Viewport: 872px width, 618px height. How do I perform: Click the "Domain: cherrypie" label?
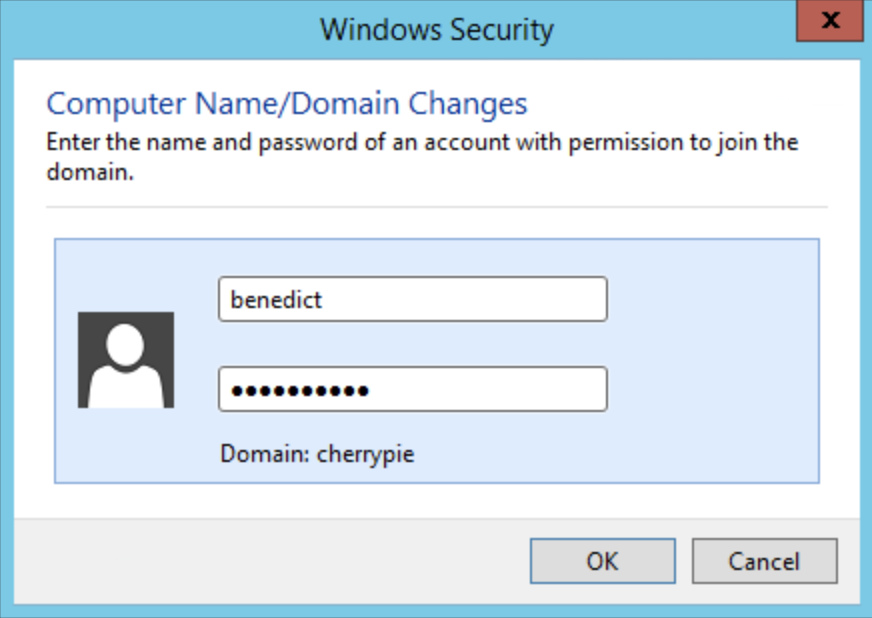click(x=317, y=454)
